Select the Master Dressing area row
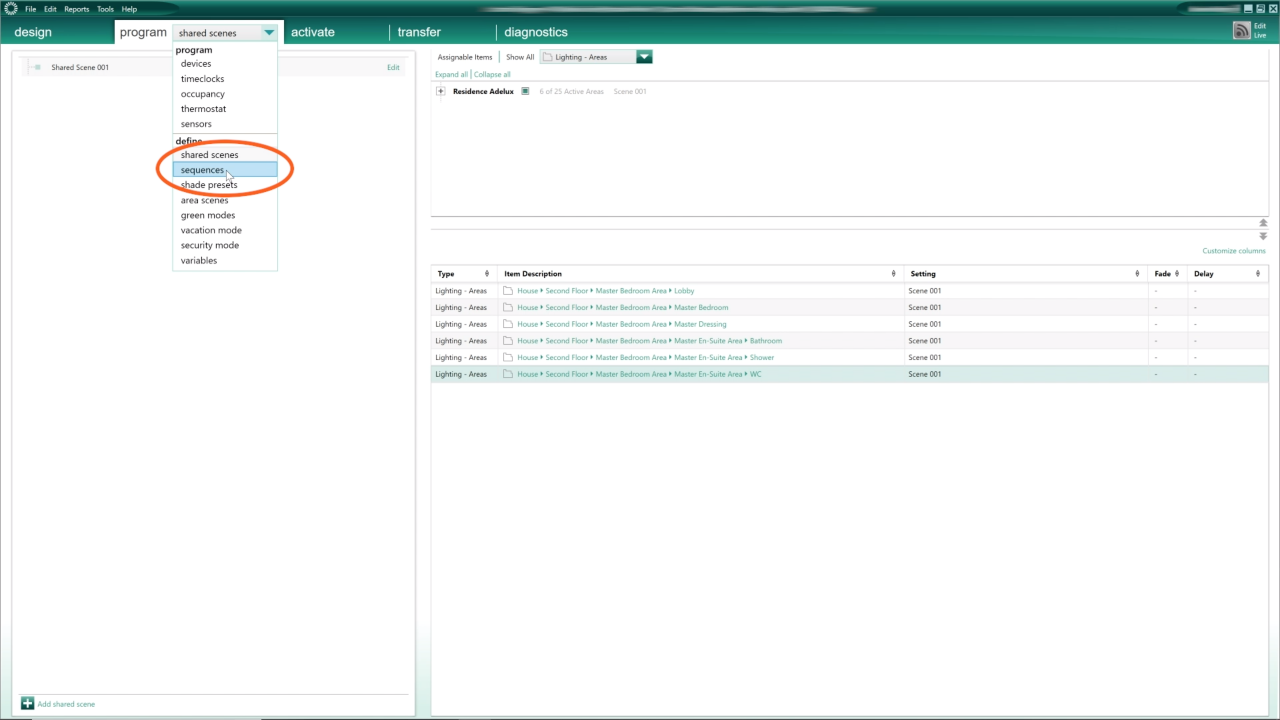 point(849,324)
